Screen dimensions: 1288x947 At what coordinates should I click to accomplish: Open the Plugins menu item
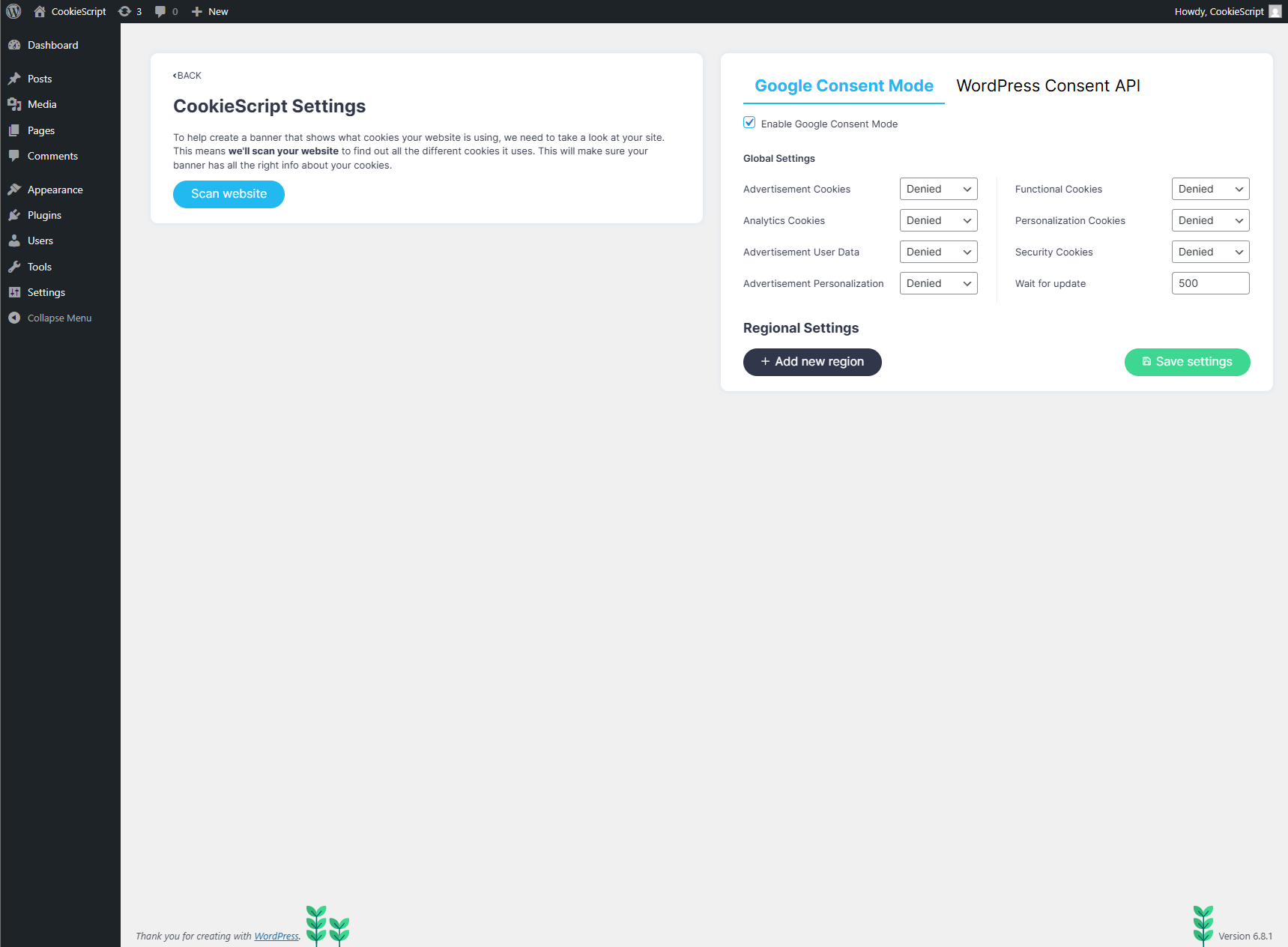click(x=60, y=215)
